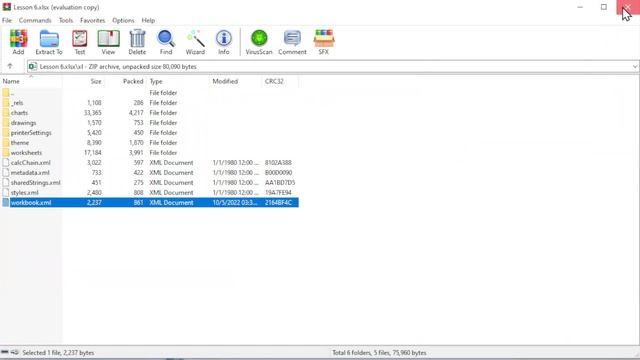Open the Commands menu

coord(35,20)
